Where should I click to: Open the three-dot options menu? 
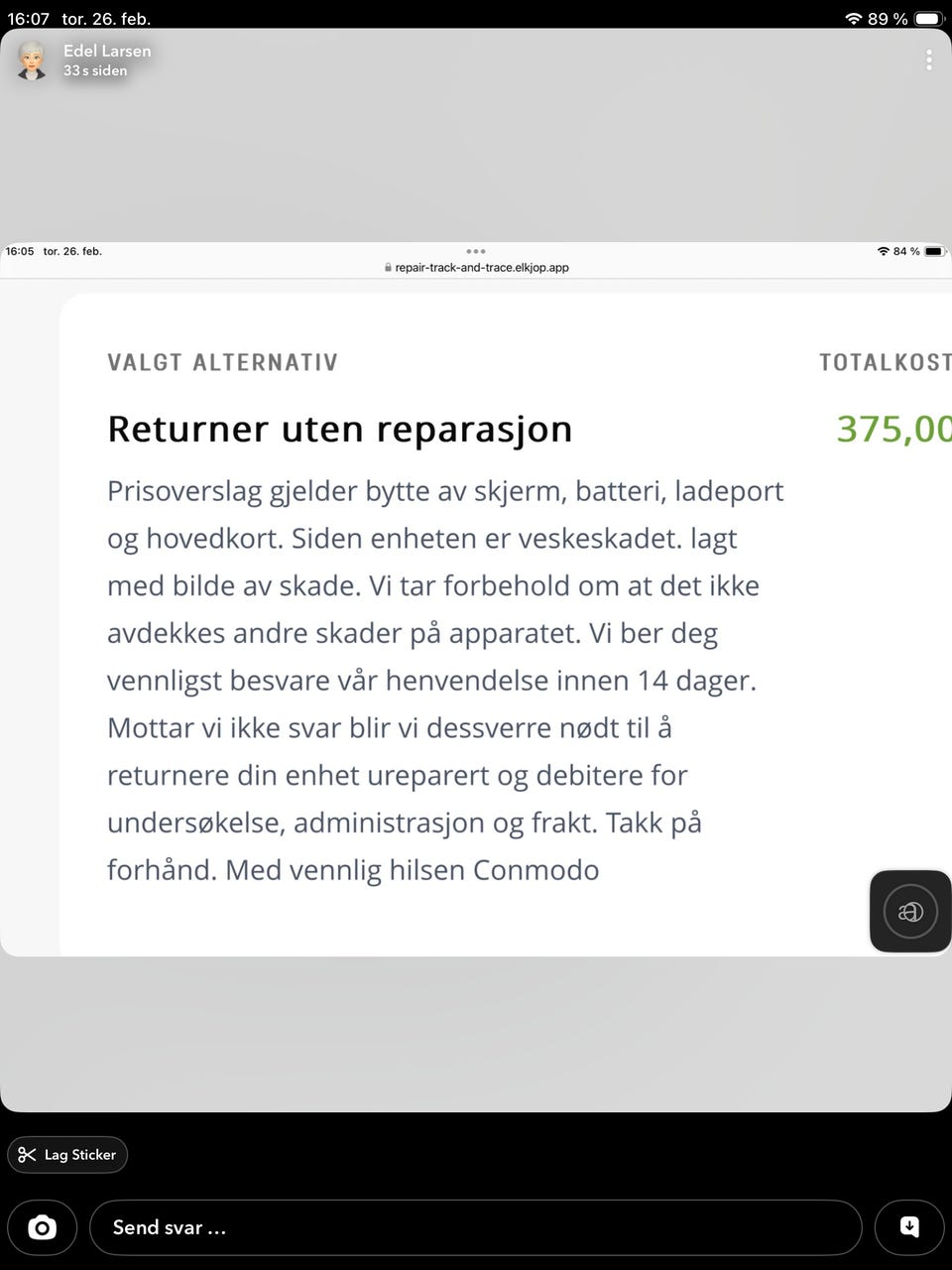pos(928,60)
